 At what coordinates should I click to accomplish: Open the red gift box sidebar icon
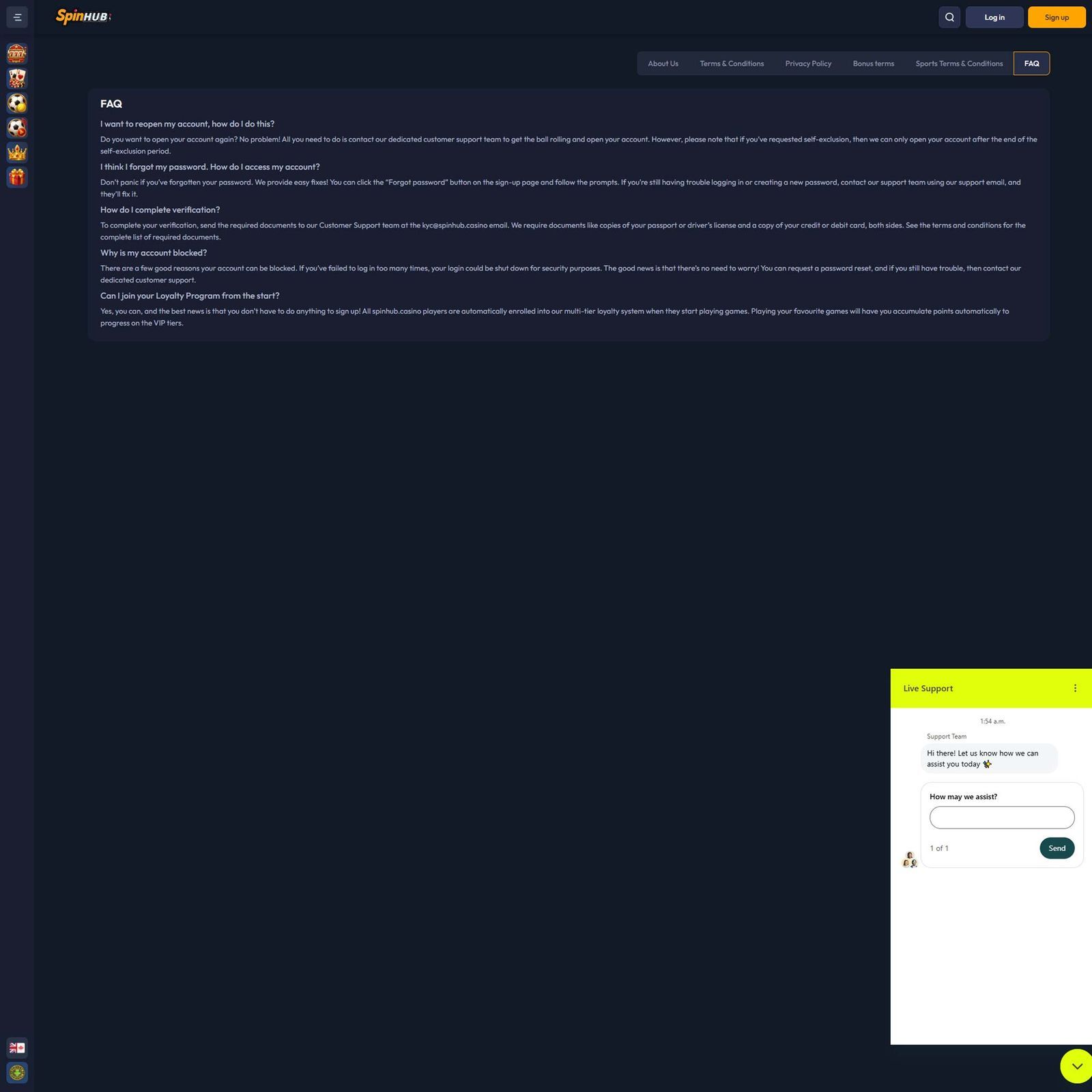(17, 177)
